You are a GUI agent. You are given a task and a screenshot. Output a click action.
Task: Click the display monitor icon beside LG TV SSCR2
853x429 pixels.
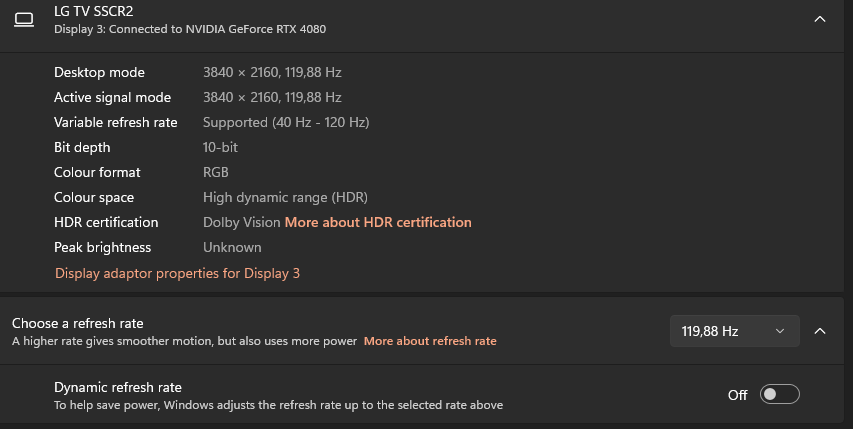(23, 19)
